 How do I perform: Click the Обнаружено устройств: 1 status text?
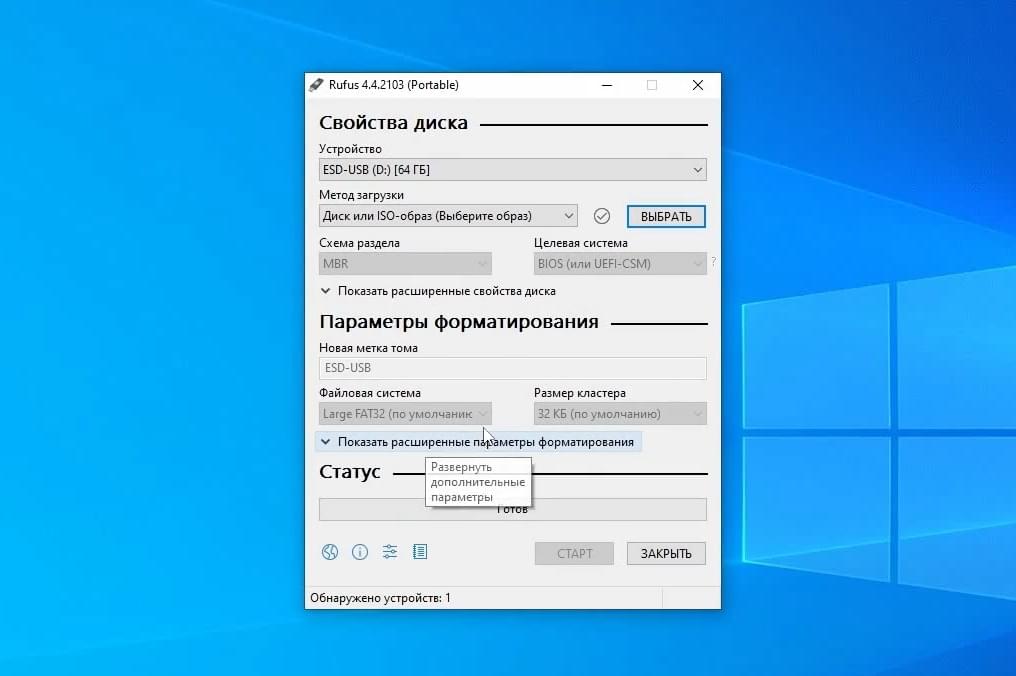point(380,598)
